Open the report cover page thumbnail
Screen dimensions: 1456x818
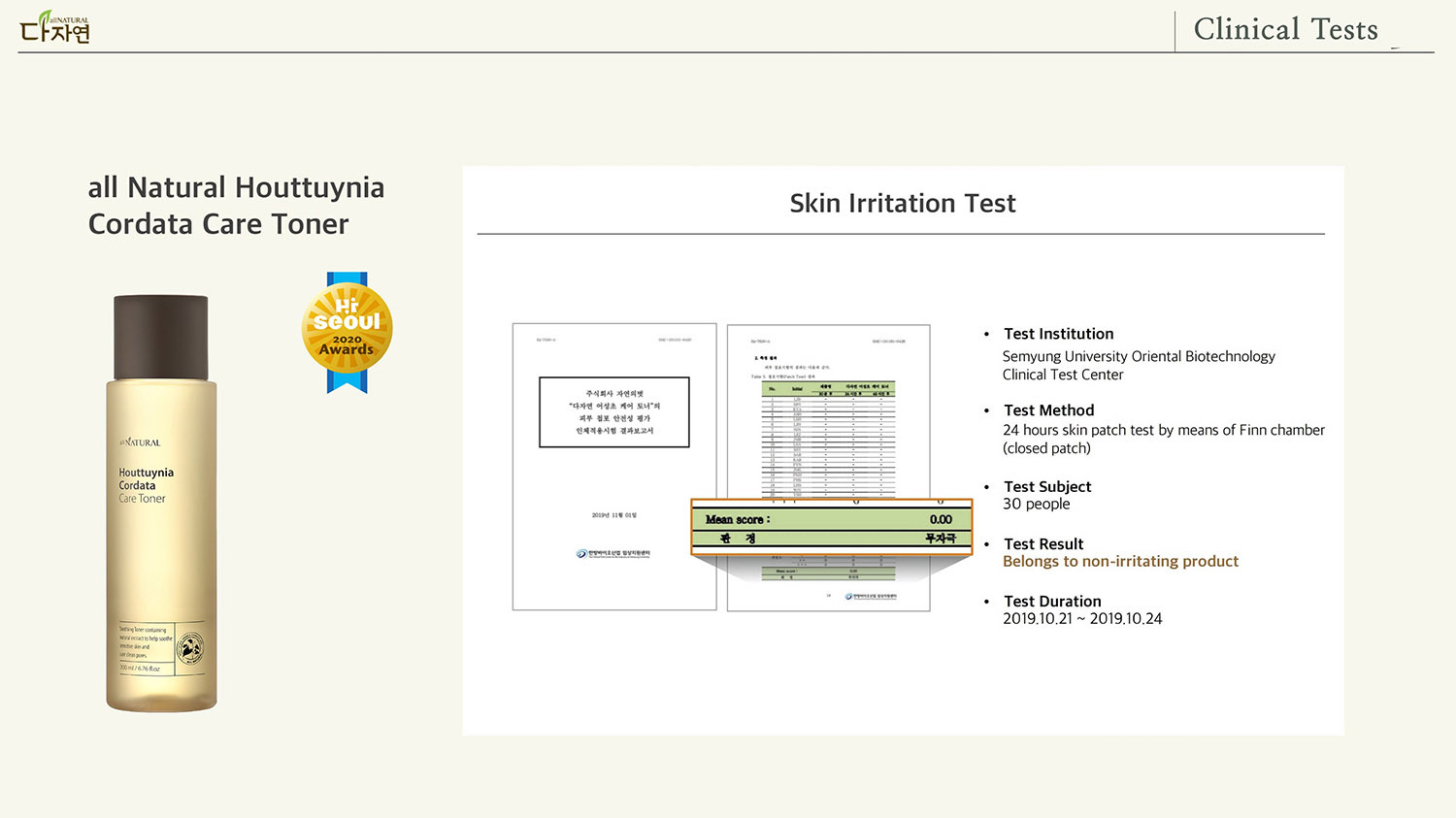click(x=613, y=466)
